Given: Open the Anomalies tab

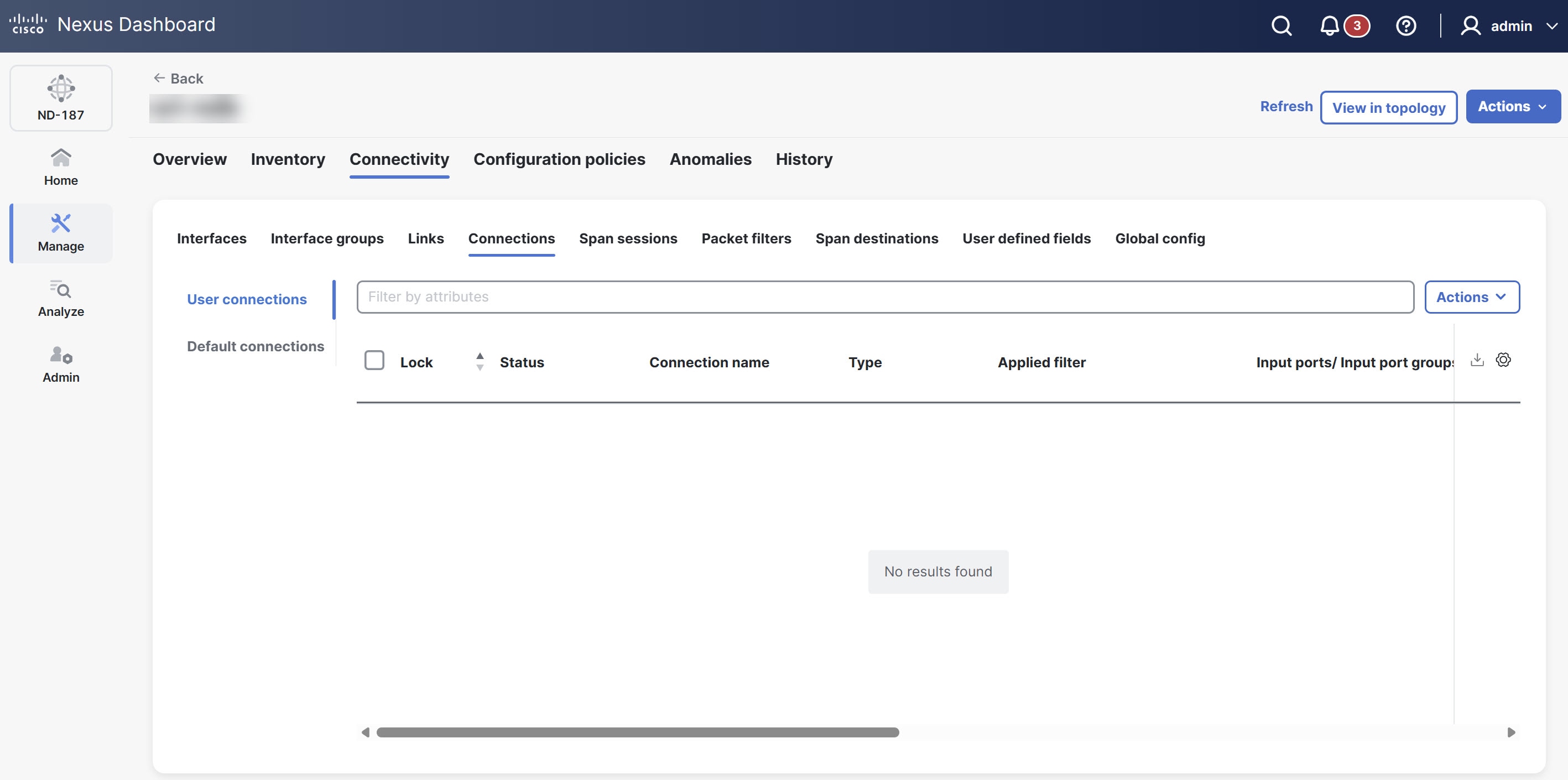Looking at the screenshot, I should click(x=710, y=159).
